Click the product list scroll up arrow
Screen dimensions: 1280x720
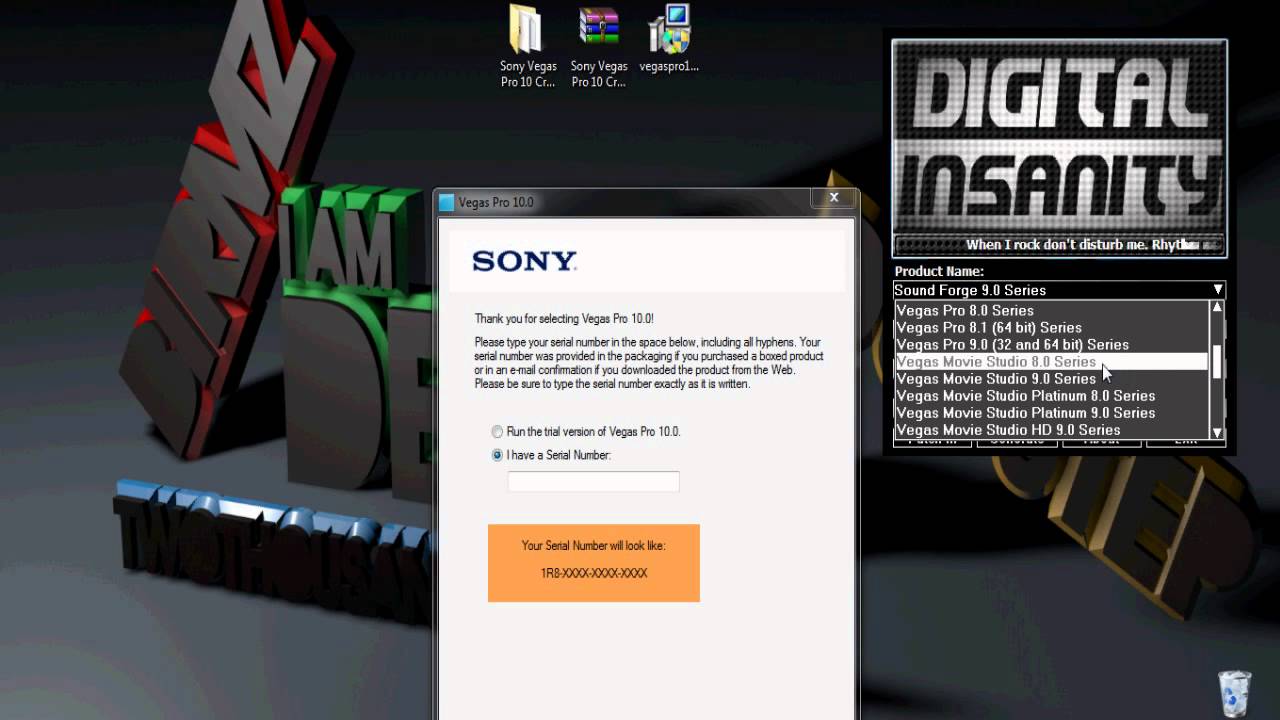[x=1217, y=308]
